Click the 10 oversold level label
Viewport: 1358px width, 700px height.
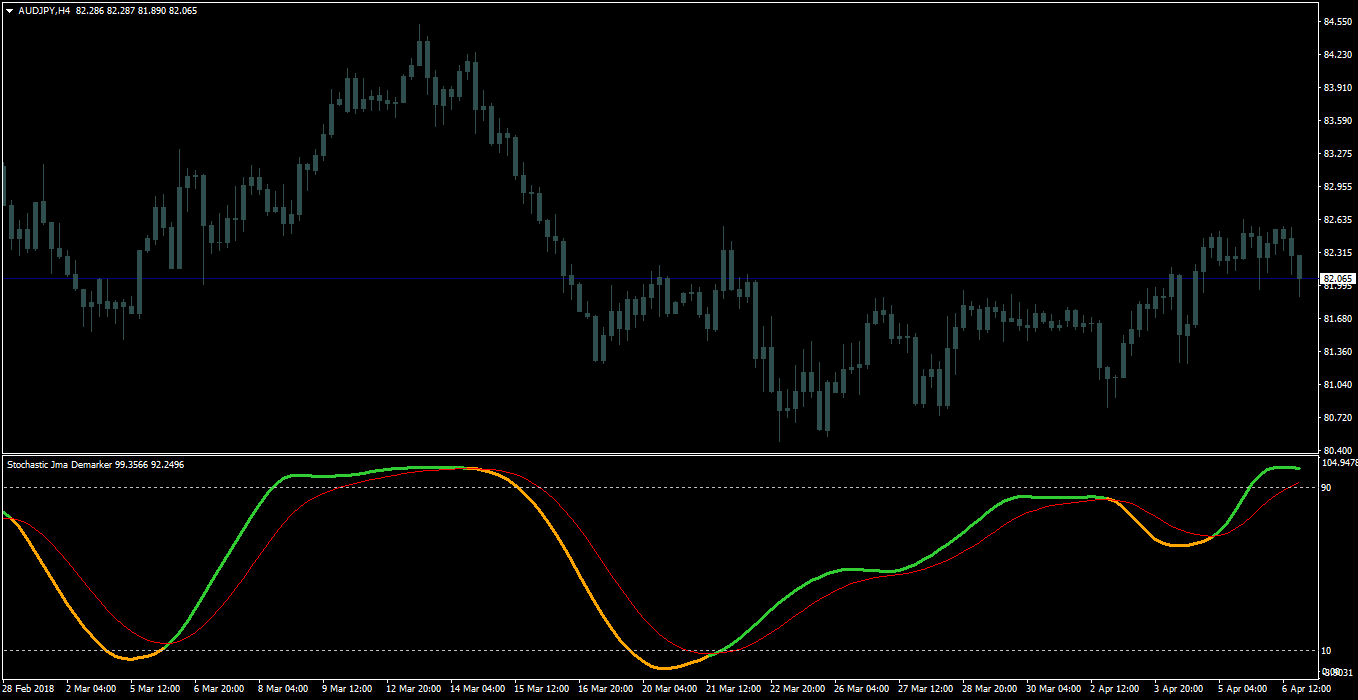pos(1325,651)
